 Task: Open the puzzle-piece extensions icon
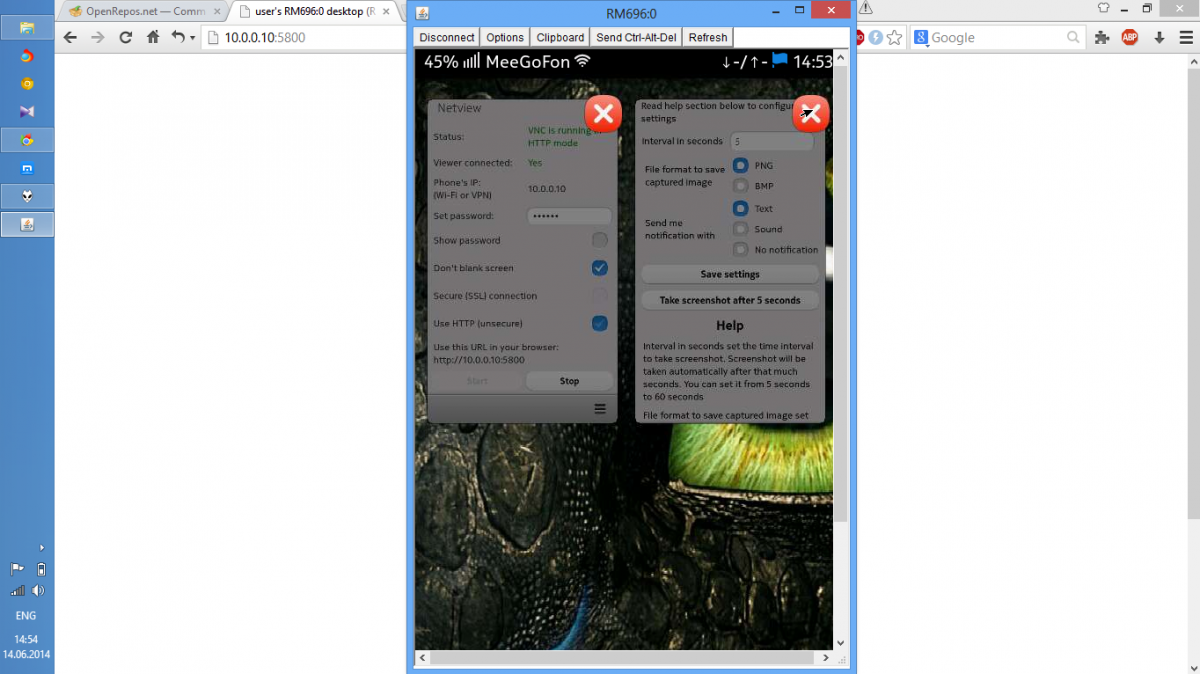click(x=1102, y=38)
